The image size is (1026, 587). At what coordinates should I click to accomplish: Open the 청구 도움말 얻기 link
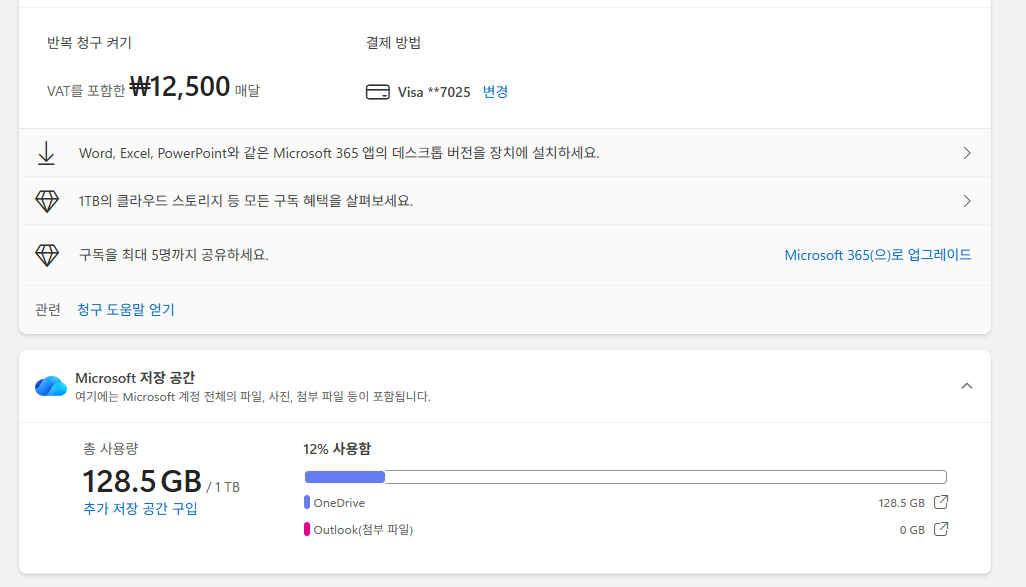pyautogui.click(x=126, y=310)
